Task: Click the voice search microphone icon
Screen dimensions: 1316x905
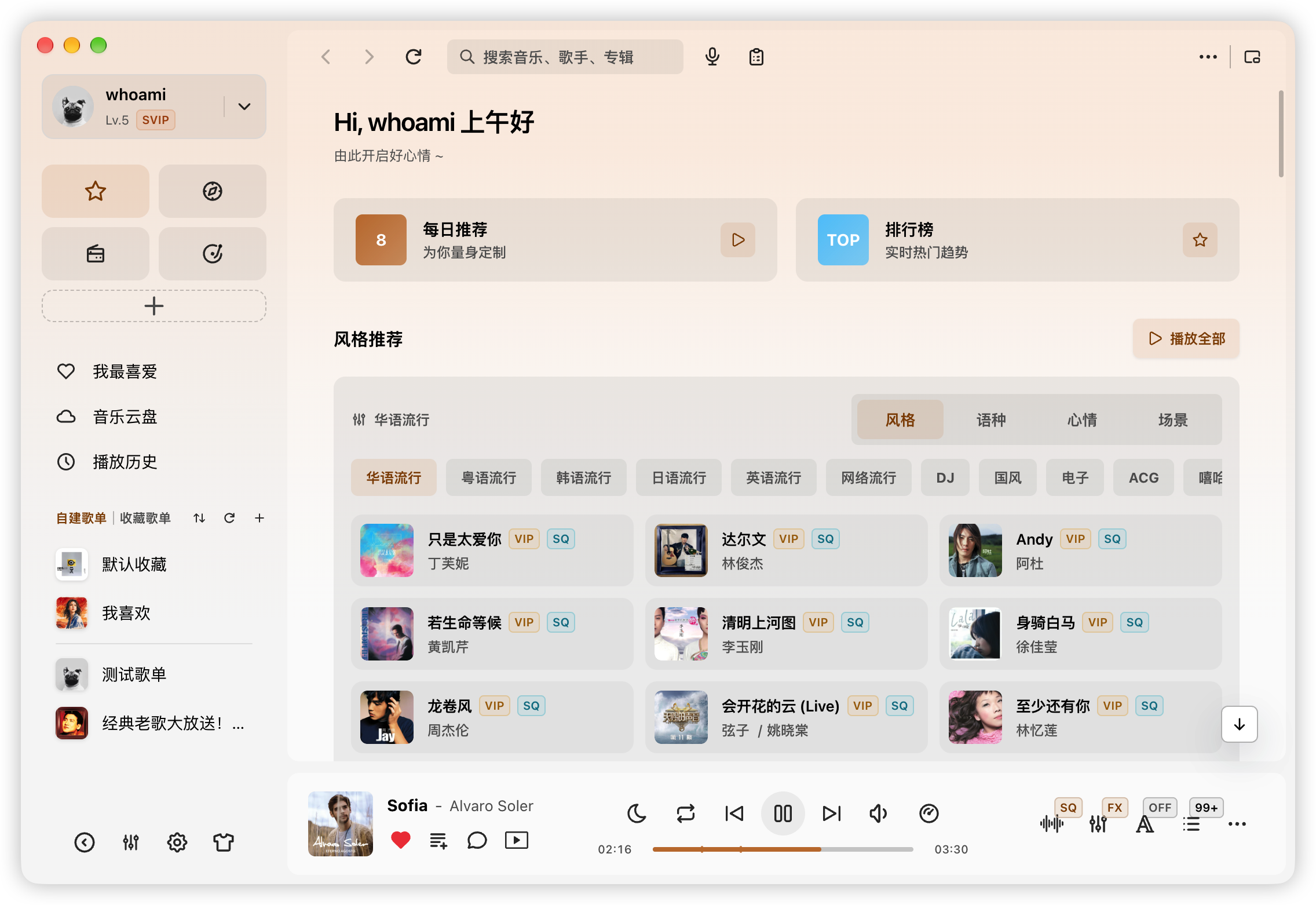Action: point(712,57)
